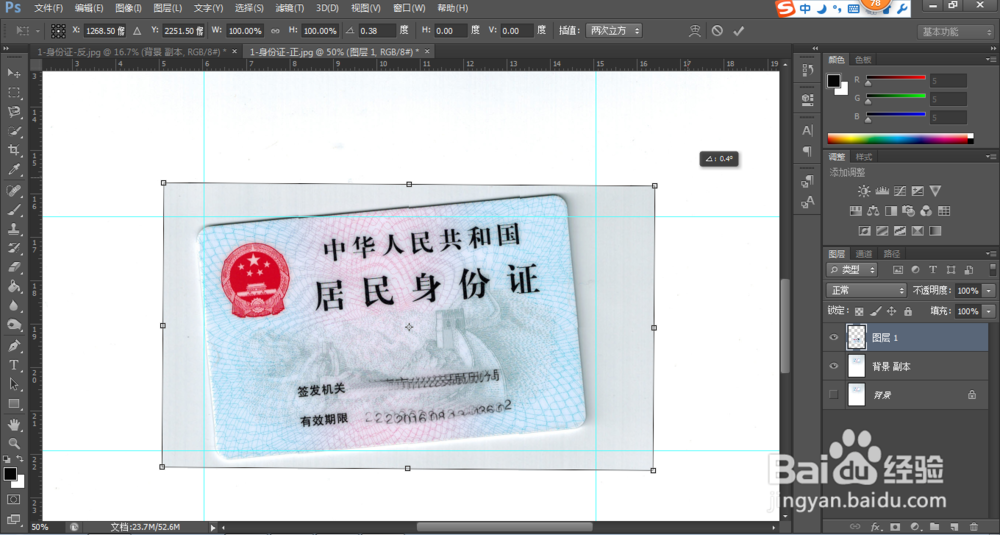Image resolution: width=1000 pixels, height=535 pixels.
Task: Open the 基本功能 workspace dropdown
Action: click(955, 31)
